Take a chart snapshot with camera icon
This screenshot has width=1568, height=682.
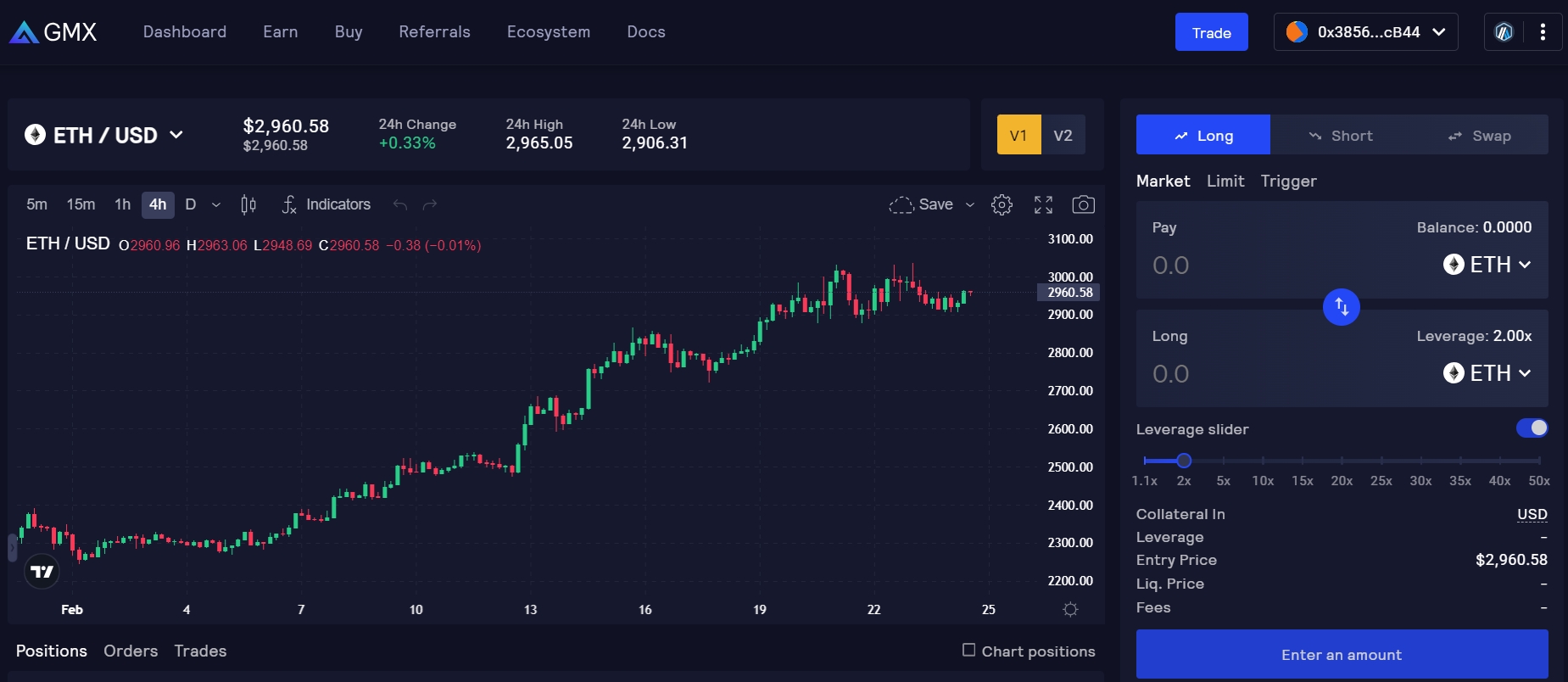coord(1083,204)
